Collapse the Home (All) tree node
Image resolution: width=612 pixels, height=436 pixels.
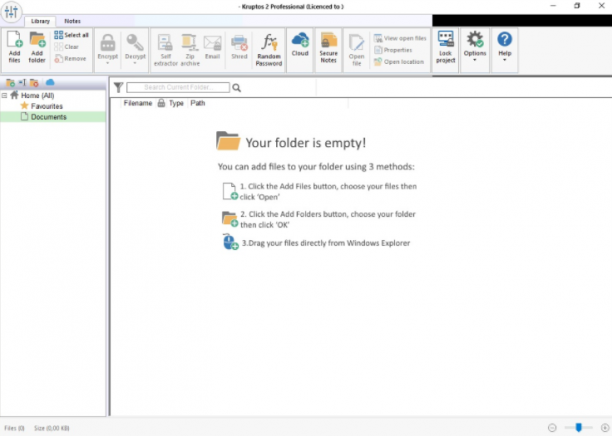tap(4, 96)
